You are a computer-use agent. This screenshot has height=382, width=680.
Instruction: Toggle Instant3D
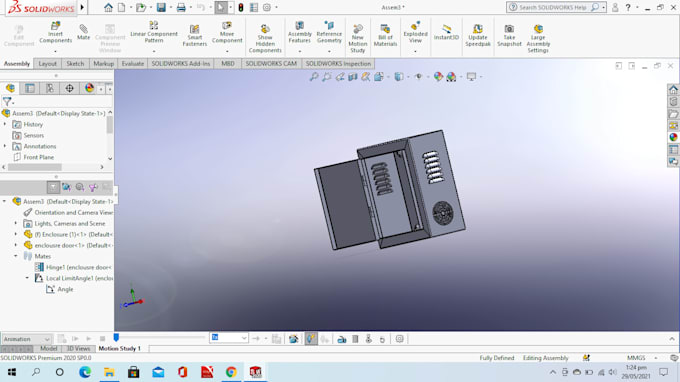[x=446, y=33]
